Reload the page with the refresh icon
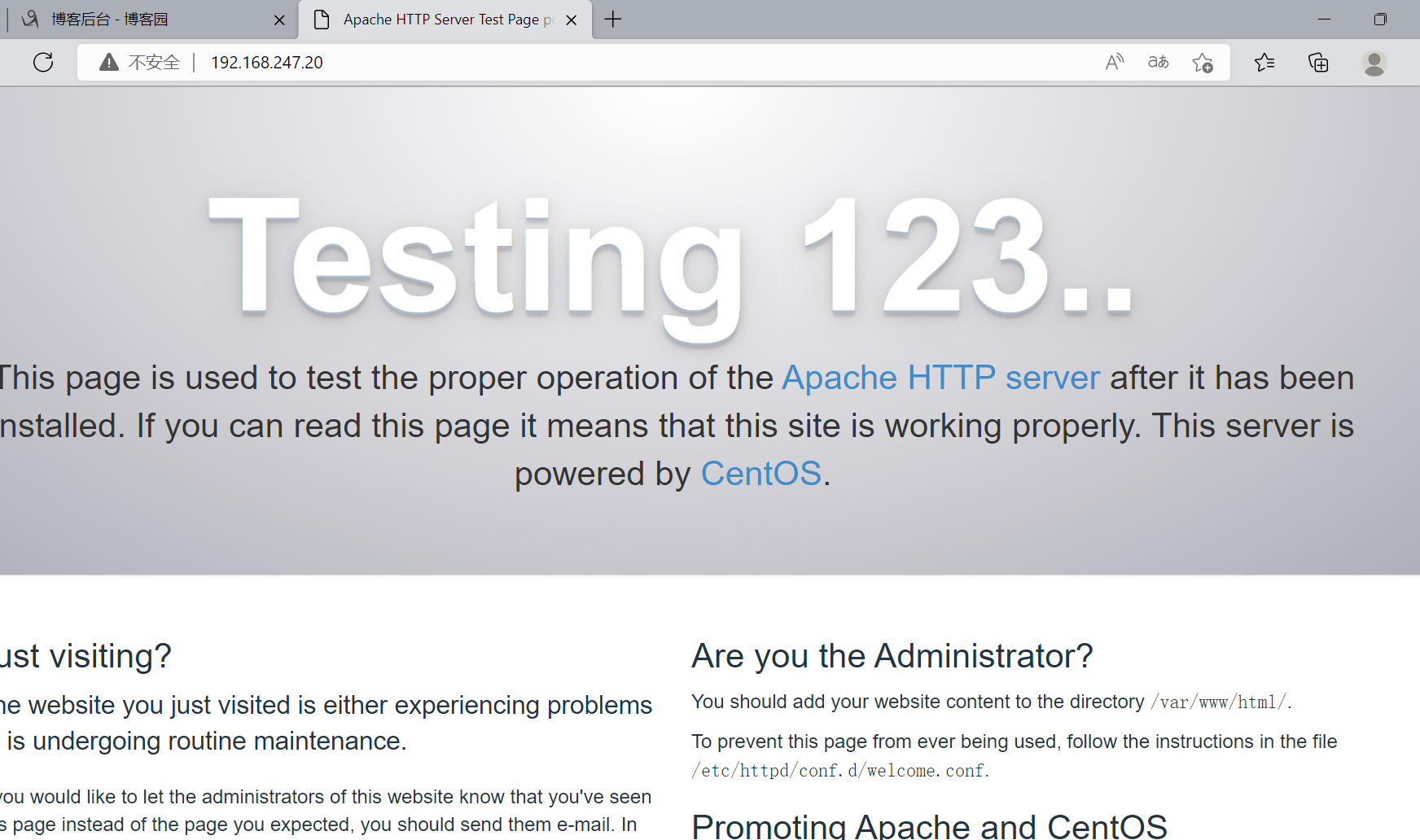The width and height of the screenshot is (1420, 840). click(43, 62)
